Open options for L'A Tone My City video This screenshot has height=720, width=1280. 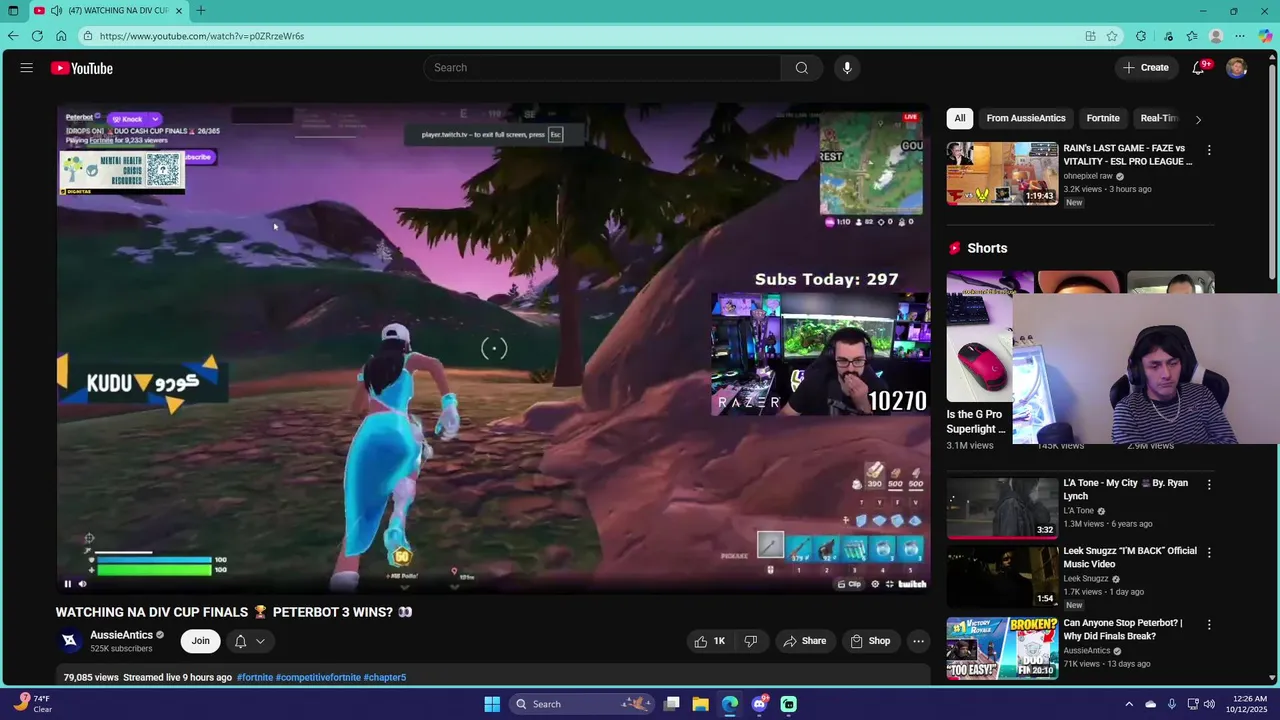[1209, 485]
